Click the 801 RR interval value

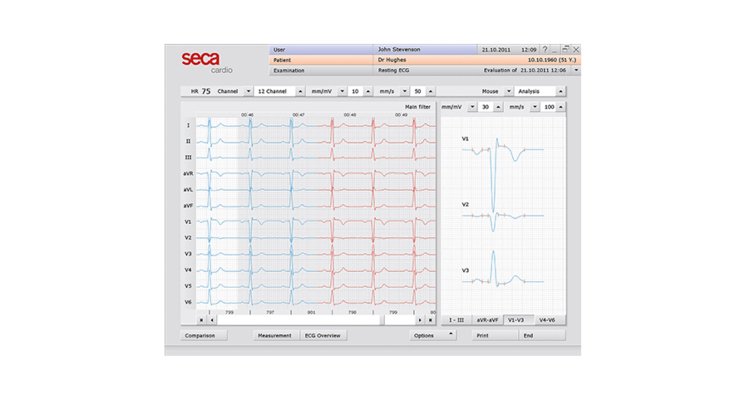(x=311, y=313)
